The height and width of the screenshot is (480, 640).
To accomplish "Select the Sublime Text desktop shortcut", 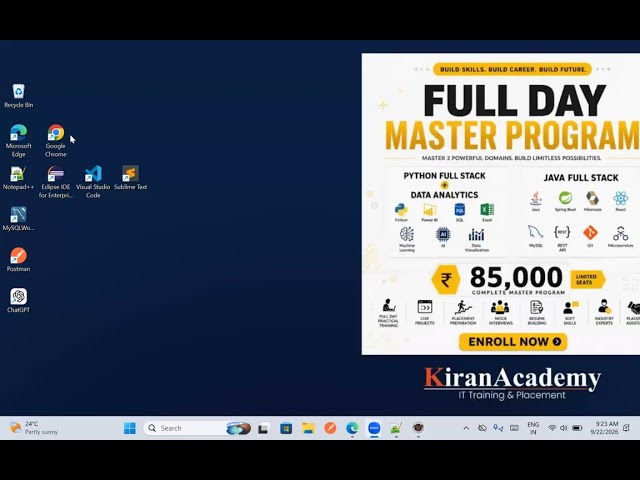I will point(130,178).
